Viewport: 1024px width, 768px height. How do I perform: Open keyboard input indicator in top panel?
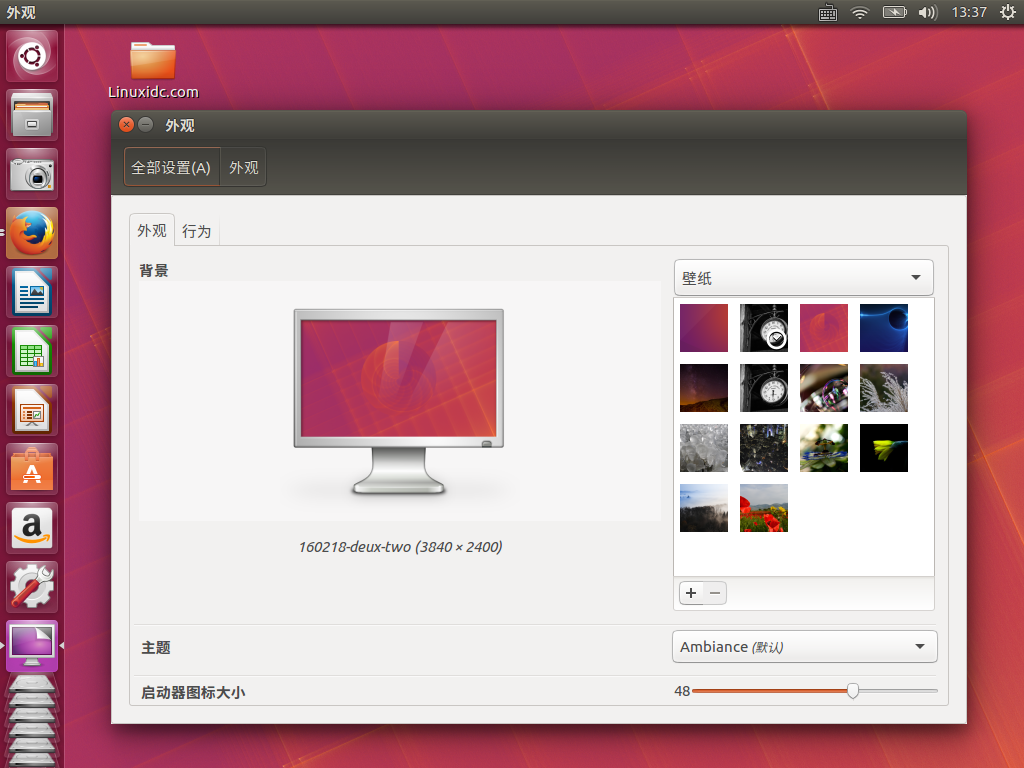click(827, 12)
